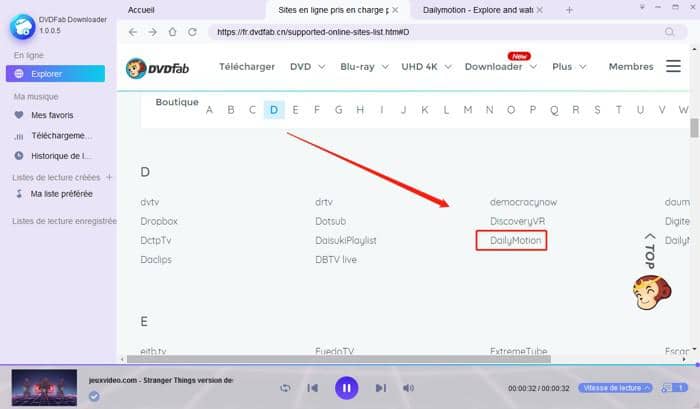Image resolution: width=700 pixels, height=409 pixels.
Task: Switch to the Accueil tab
Action: (x=141, y=10)
